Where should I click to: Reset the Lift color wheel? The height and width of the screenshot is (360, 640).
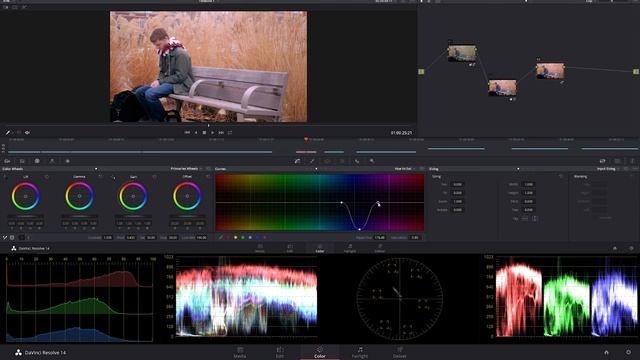(47, 176)
